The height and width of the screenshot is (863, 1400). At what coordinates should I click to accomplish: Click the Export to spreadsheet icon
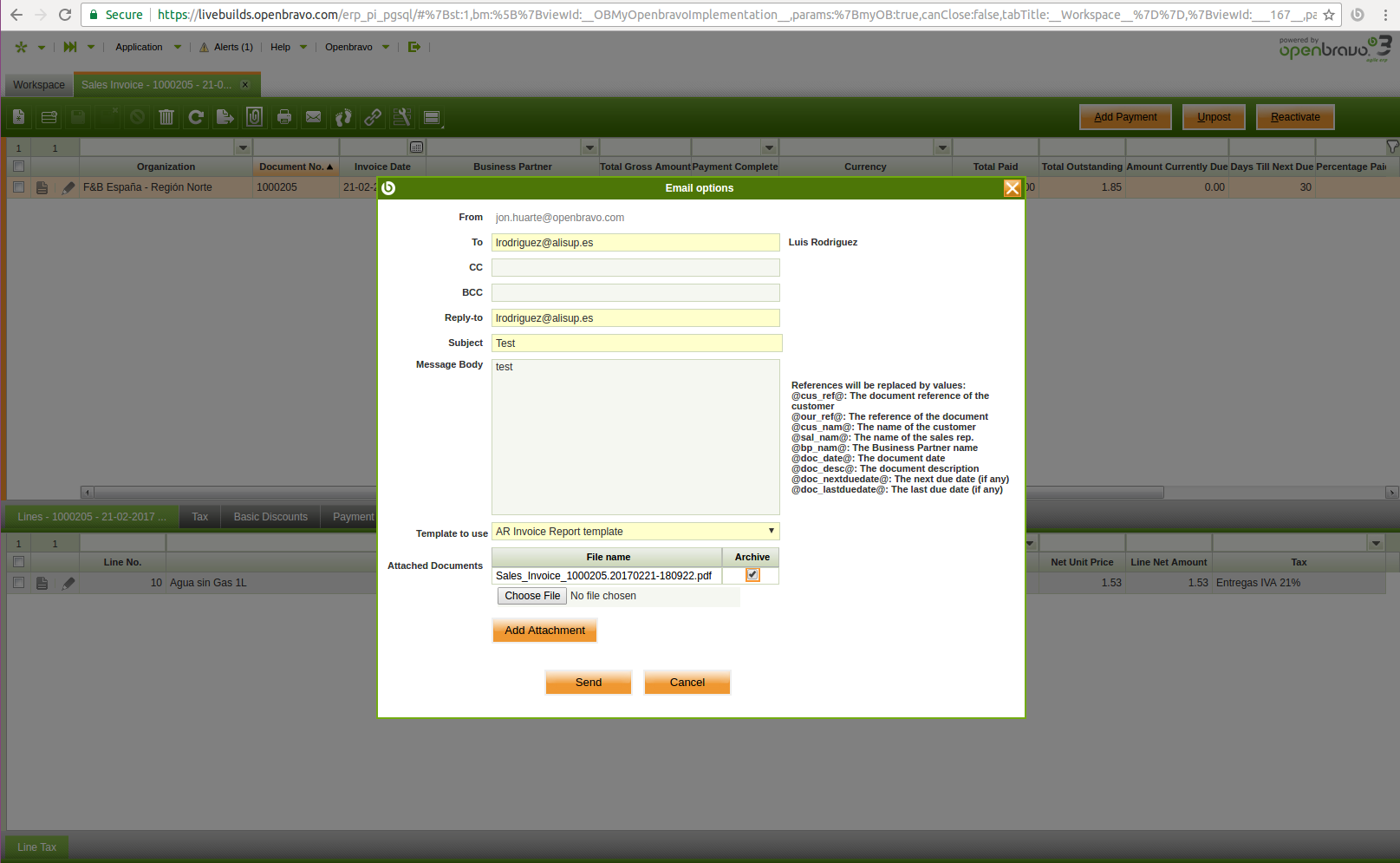(x=225, y=117)
